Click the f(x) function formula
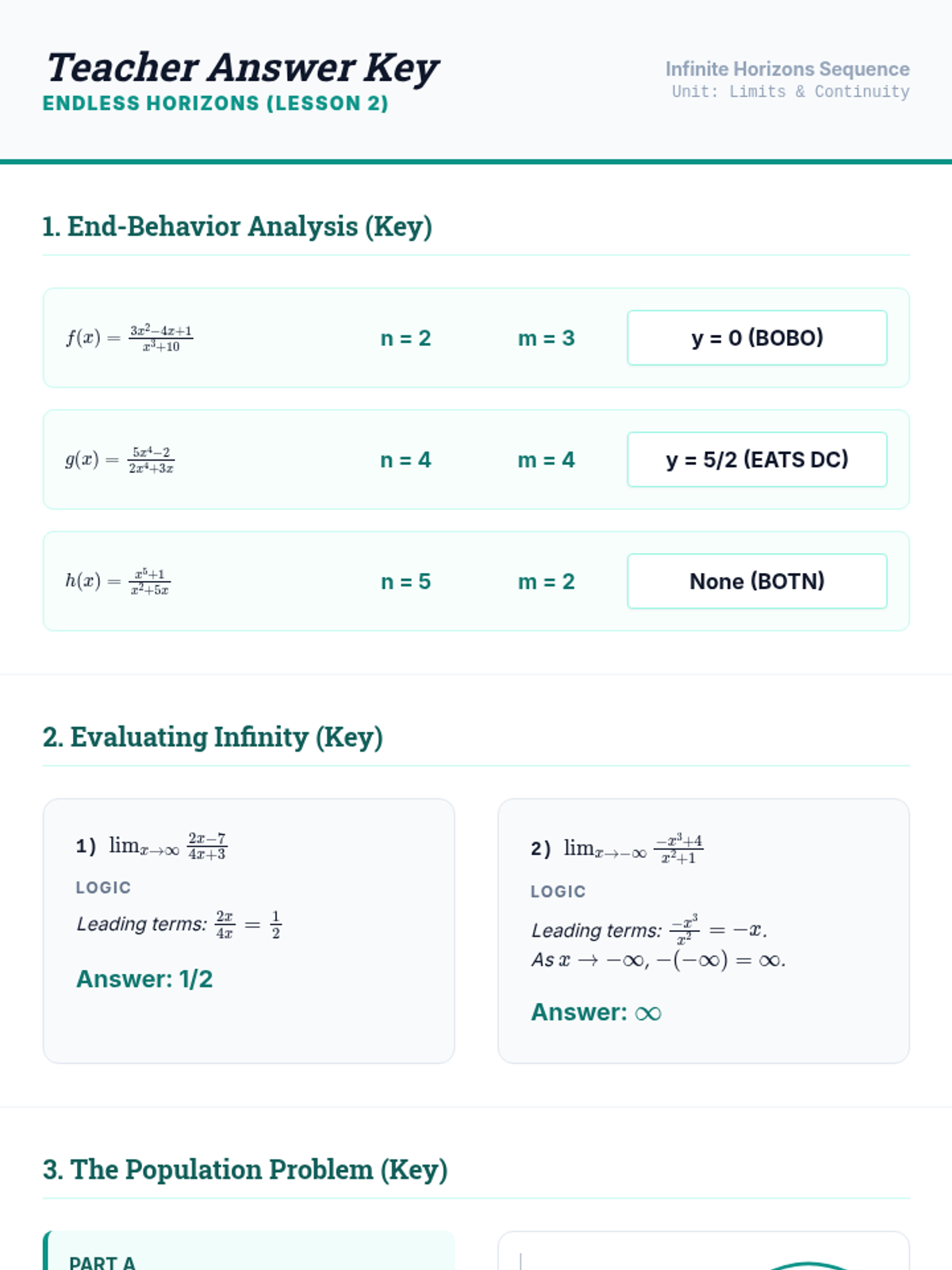Screen dimensions: 952x1270 (x=129, y=338)
